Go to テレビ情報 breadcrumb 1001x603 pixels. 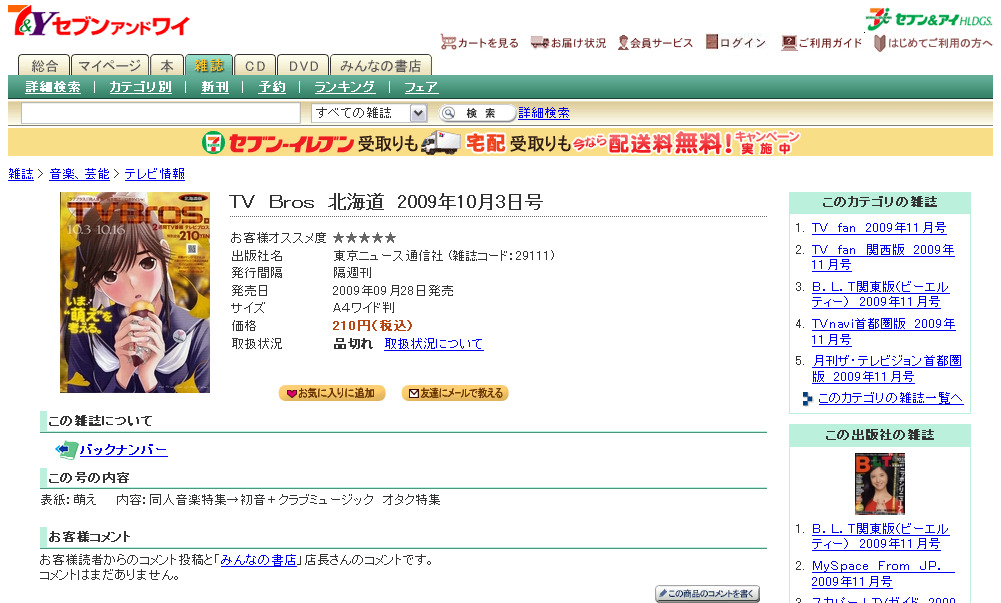154,174
